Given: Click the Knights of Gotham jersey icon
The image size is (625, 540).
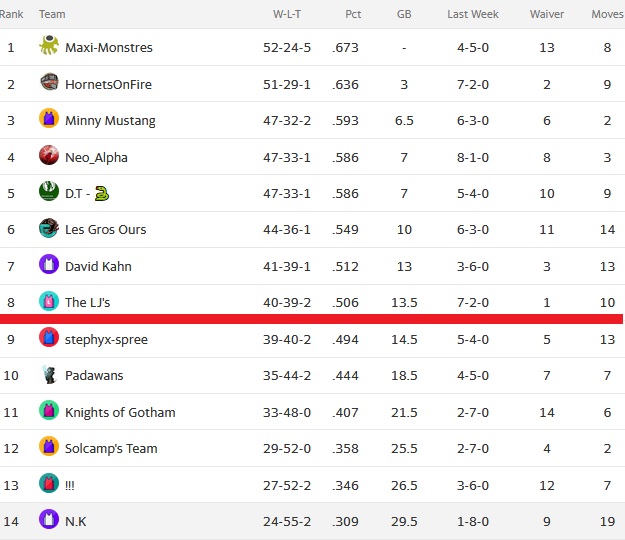Looking at the screenshot, I should click(x=49, y=410).
